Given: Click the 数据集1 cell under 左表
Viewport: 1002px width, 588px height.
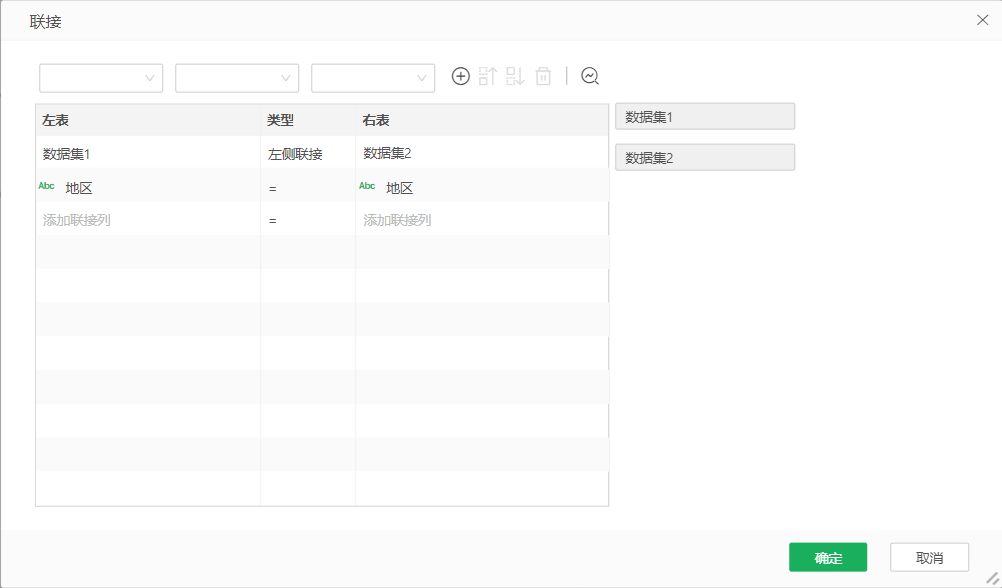Looking at the screenshot, I should pos(67,154).
